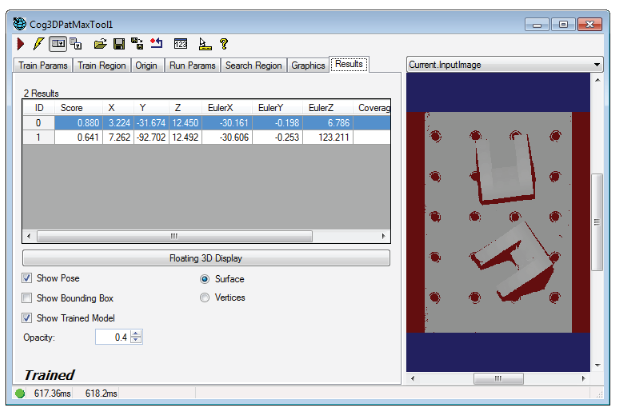The height and width of the screenshot is (414, 620).
Task: Click the floppy disk save icon
Action: pos(119,44)
